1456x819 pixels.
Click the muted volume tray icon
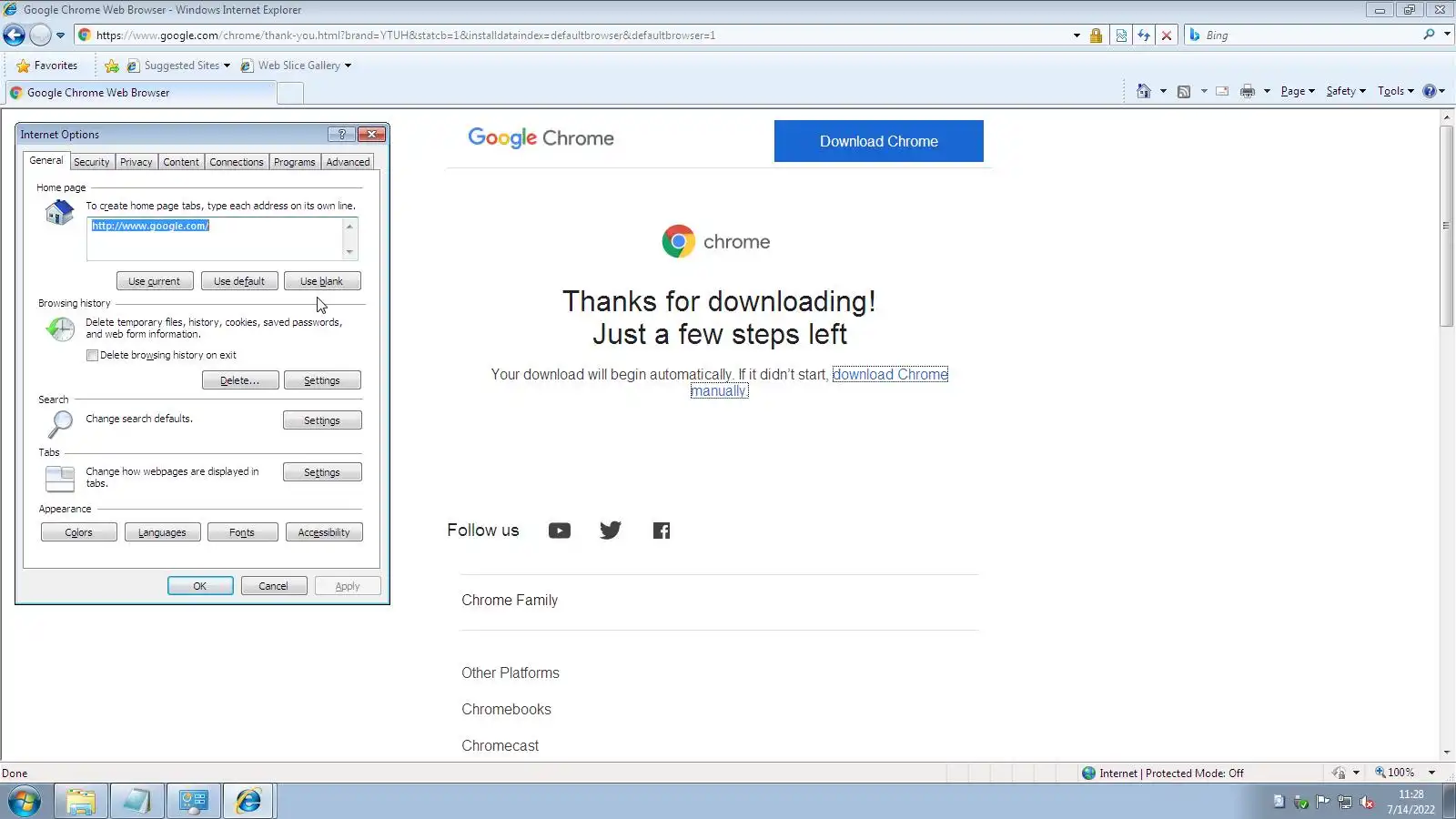1367,802
